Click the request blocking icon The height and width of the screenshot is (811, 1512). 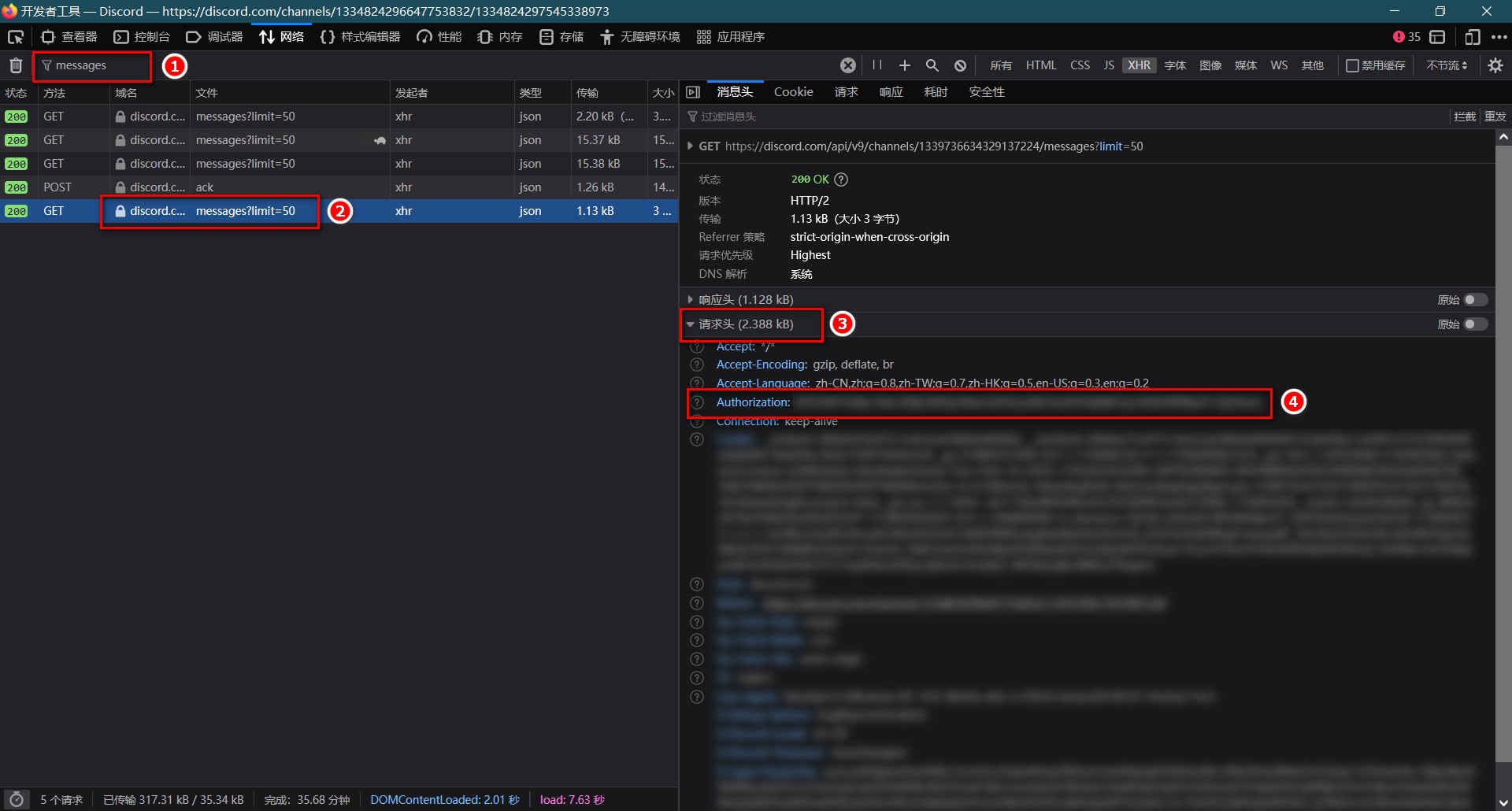(960, 65)
